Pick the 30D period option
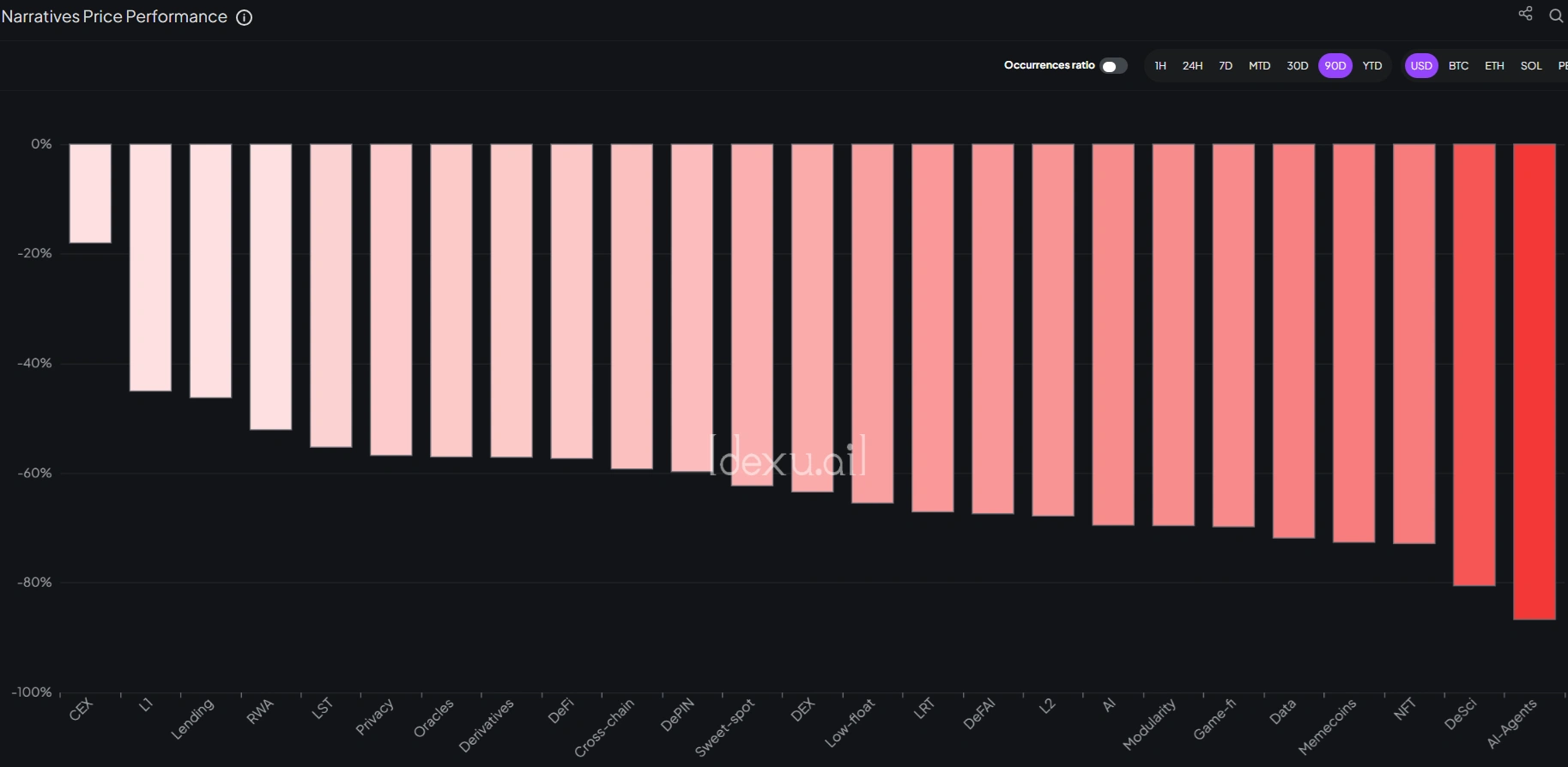Viewport: 1568px width, 767px height. 1297,66
